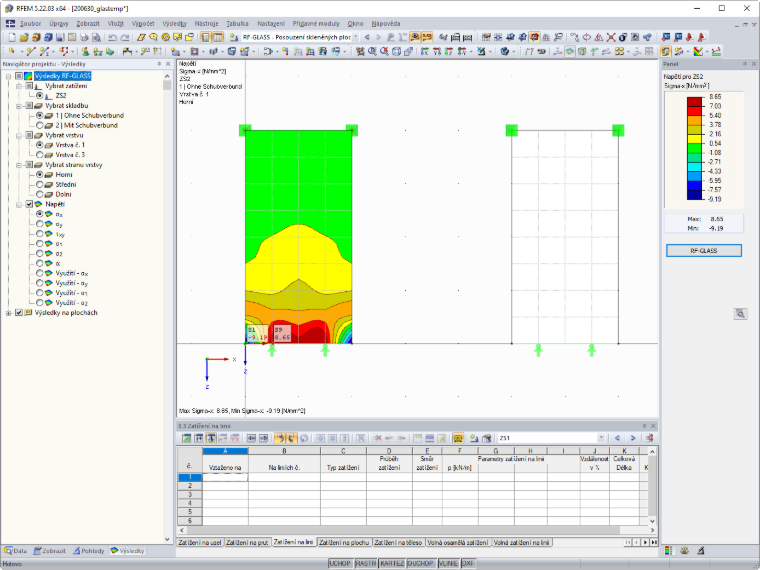This screenshot has width=760, height=570.
Task: Switch to Zatížení na plochu tab
Action: click(x=344, y=542)
